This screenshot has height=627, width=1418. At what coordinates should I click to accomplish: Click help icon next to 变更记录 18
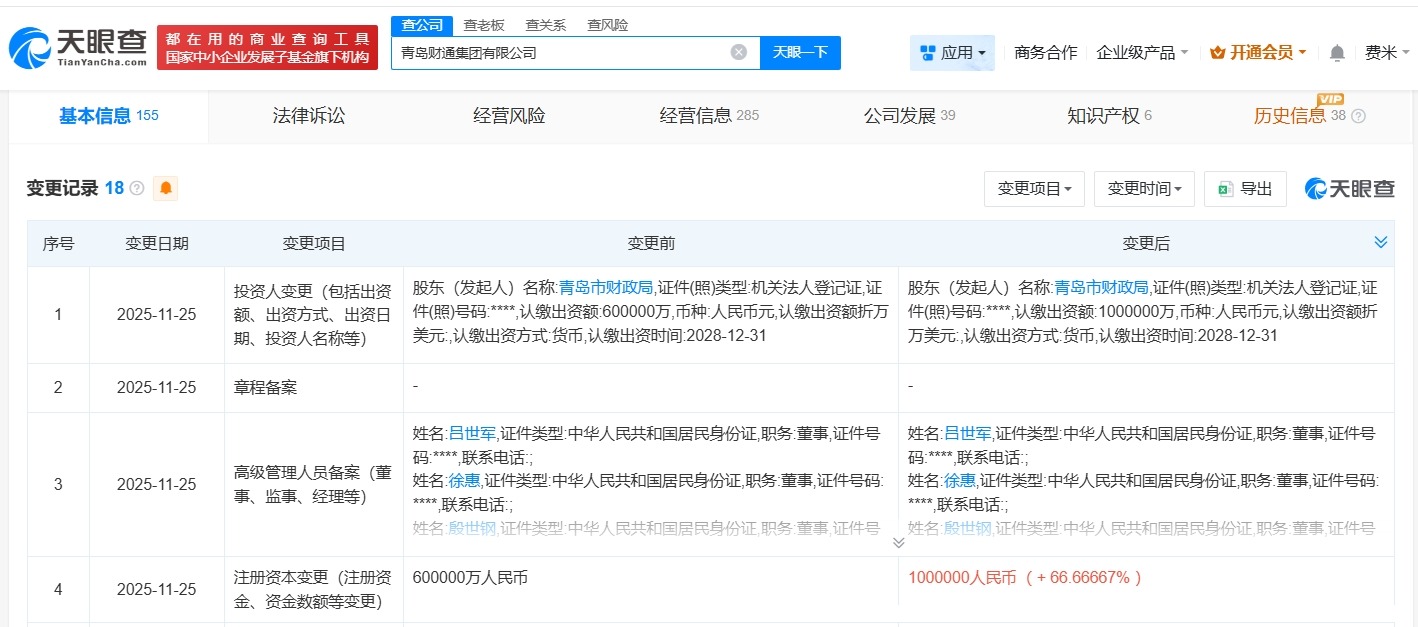[x=137, y=189]
